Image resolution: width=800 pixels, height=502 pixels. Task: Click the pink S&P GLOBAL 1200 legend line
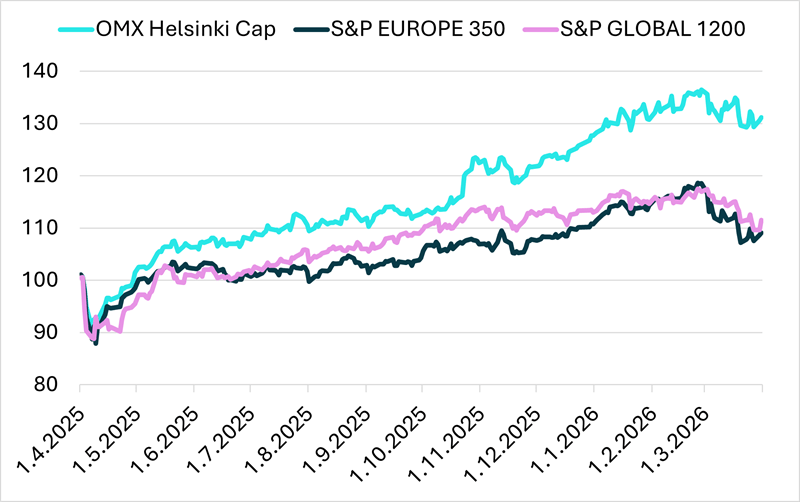pyautogui.click(x=555, y=27)
